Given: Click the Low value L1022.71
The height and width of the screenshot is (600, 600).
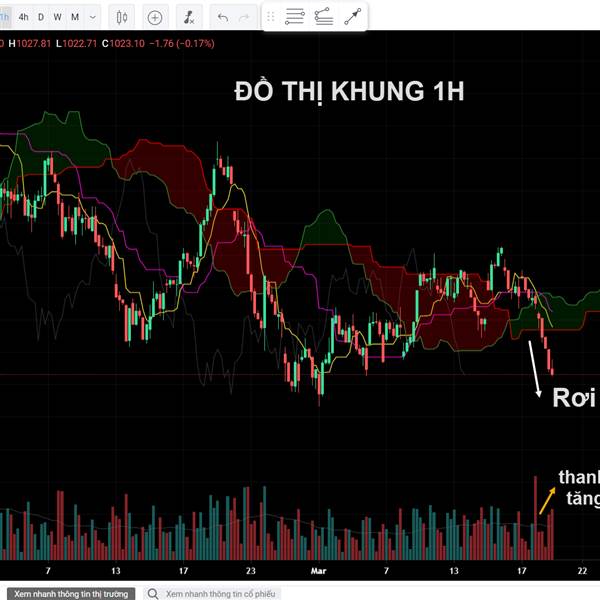Looking at the screenshot, I should point(76,44).
